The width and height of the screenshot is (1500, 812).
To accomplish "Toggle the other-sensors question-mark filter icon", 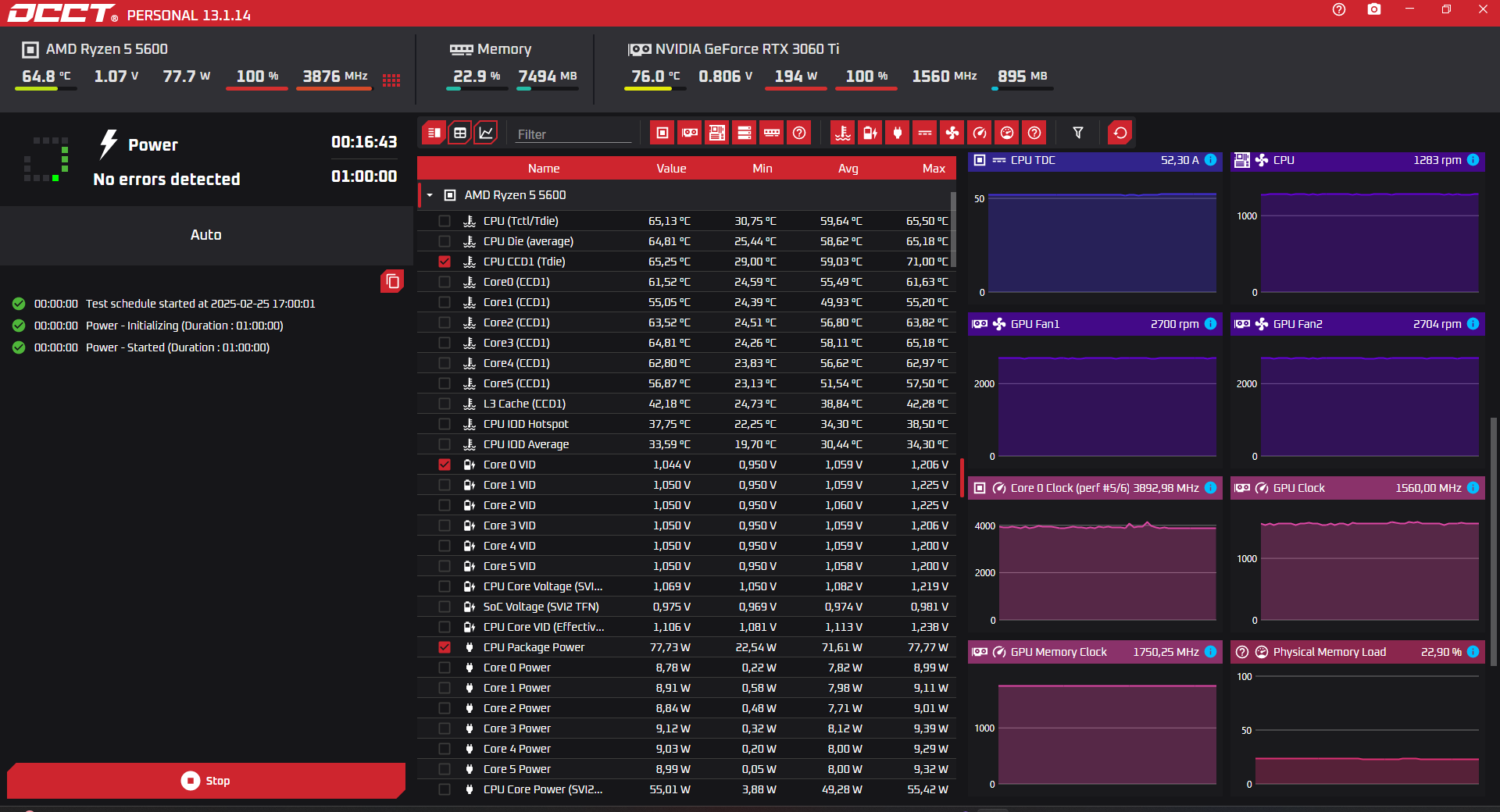I will click(x=1034, y=133).
